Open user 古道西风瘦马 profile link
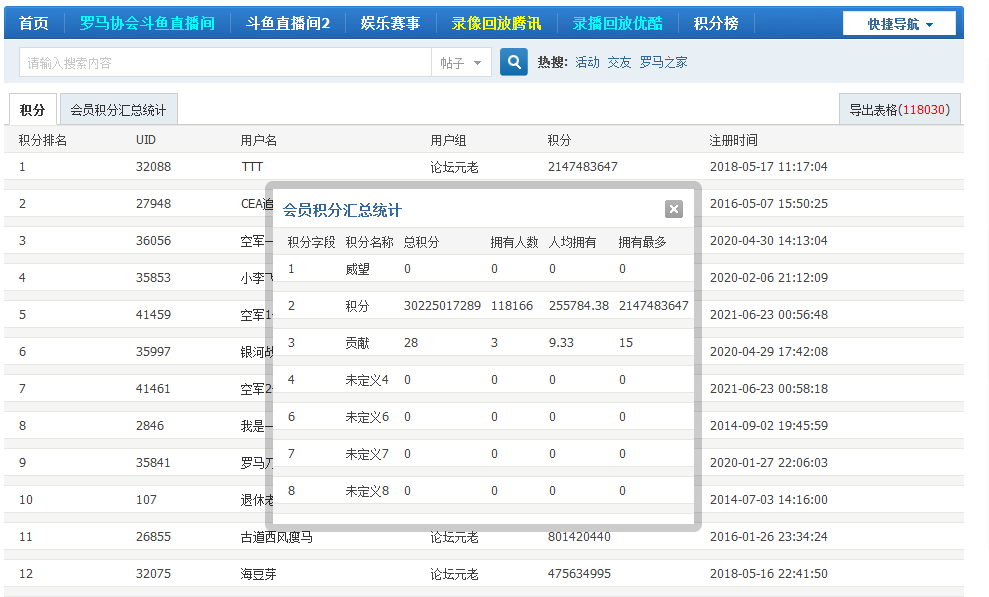 coord(276,537)
